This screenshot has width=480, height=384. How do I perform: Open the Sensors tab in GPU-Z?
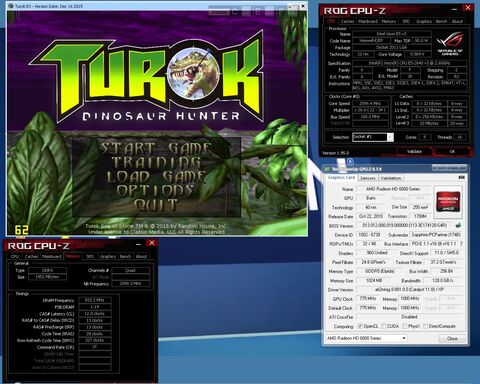pyautogui.click(x=368, y=178)
